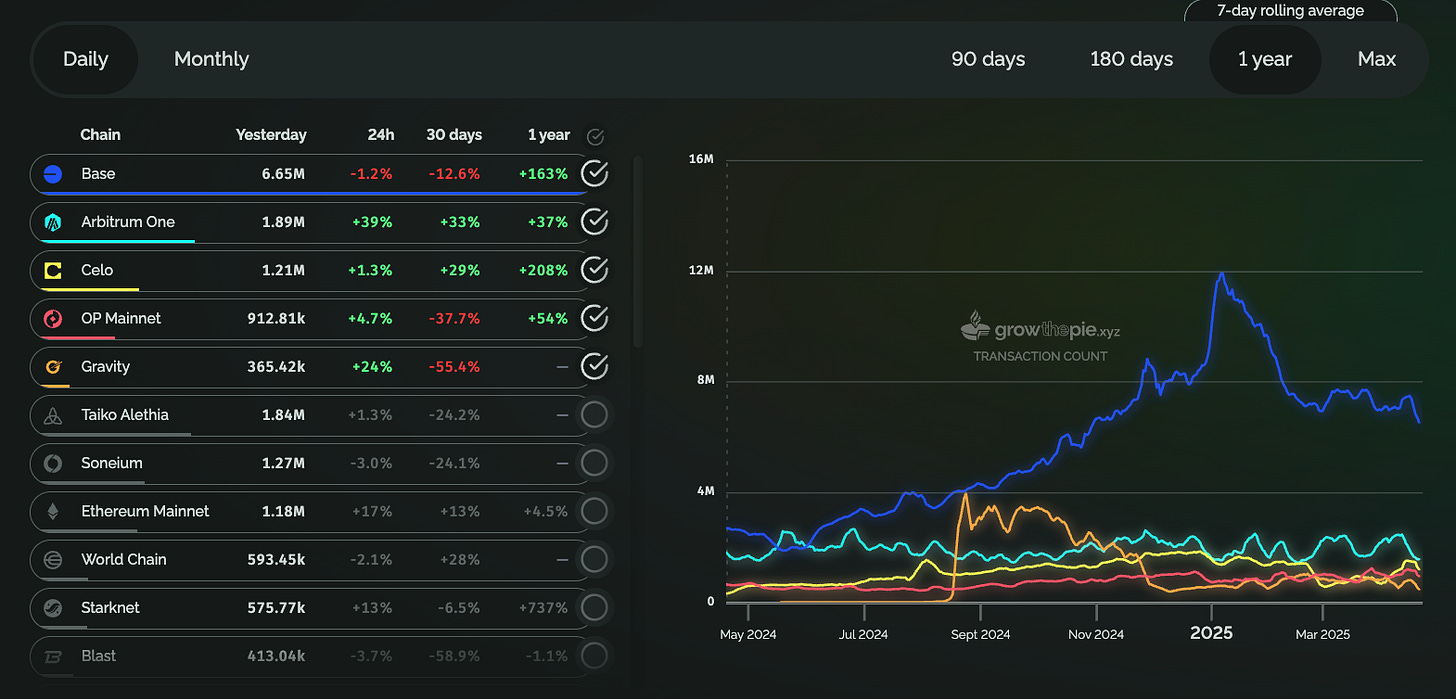
Task: Uncheck Arbitrum One from the chart
Action: click(595, 222)
